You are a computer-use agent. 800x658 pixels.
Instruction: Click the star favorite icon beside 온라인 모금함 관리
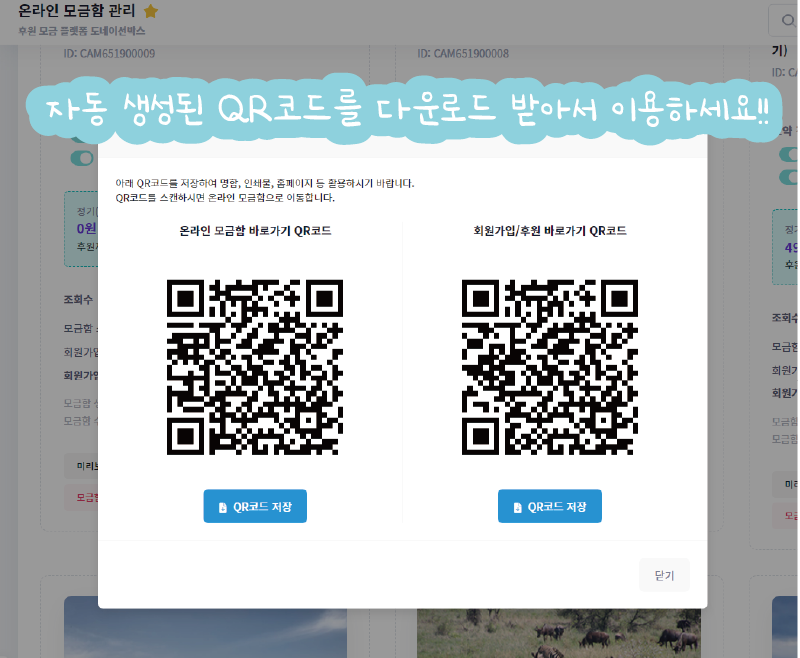(x=151, y=11)
